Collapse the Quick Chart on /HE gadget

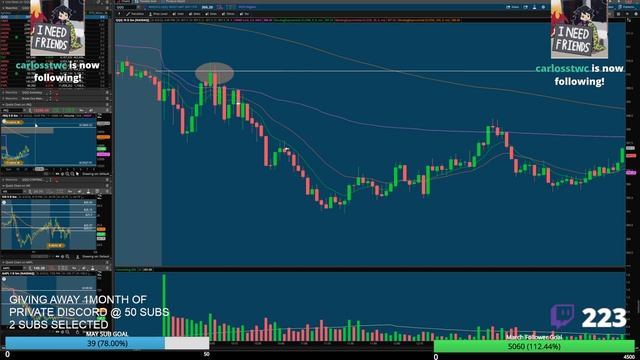coord(3,186)
